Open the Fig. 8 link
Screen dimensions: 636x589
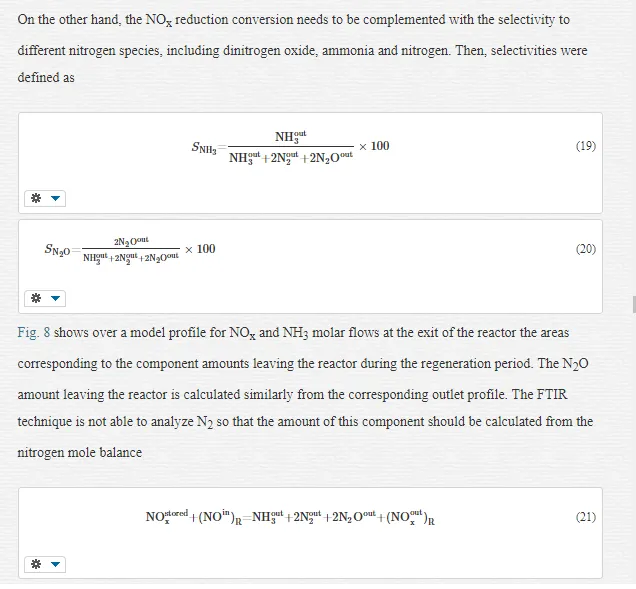pos(34,333)
